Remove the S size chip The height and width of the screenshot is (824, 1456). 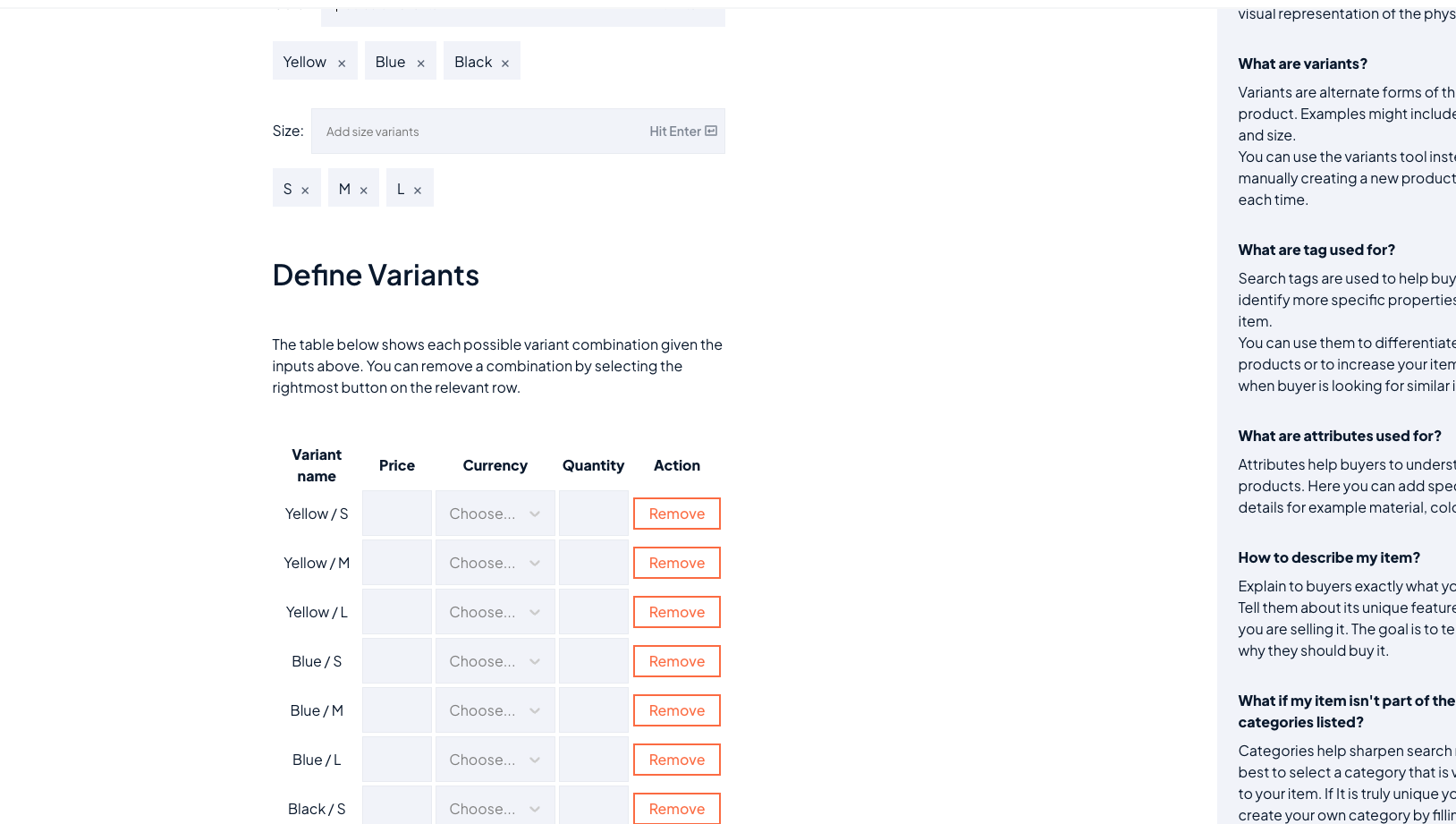[306, 188]
